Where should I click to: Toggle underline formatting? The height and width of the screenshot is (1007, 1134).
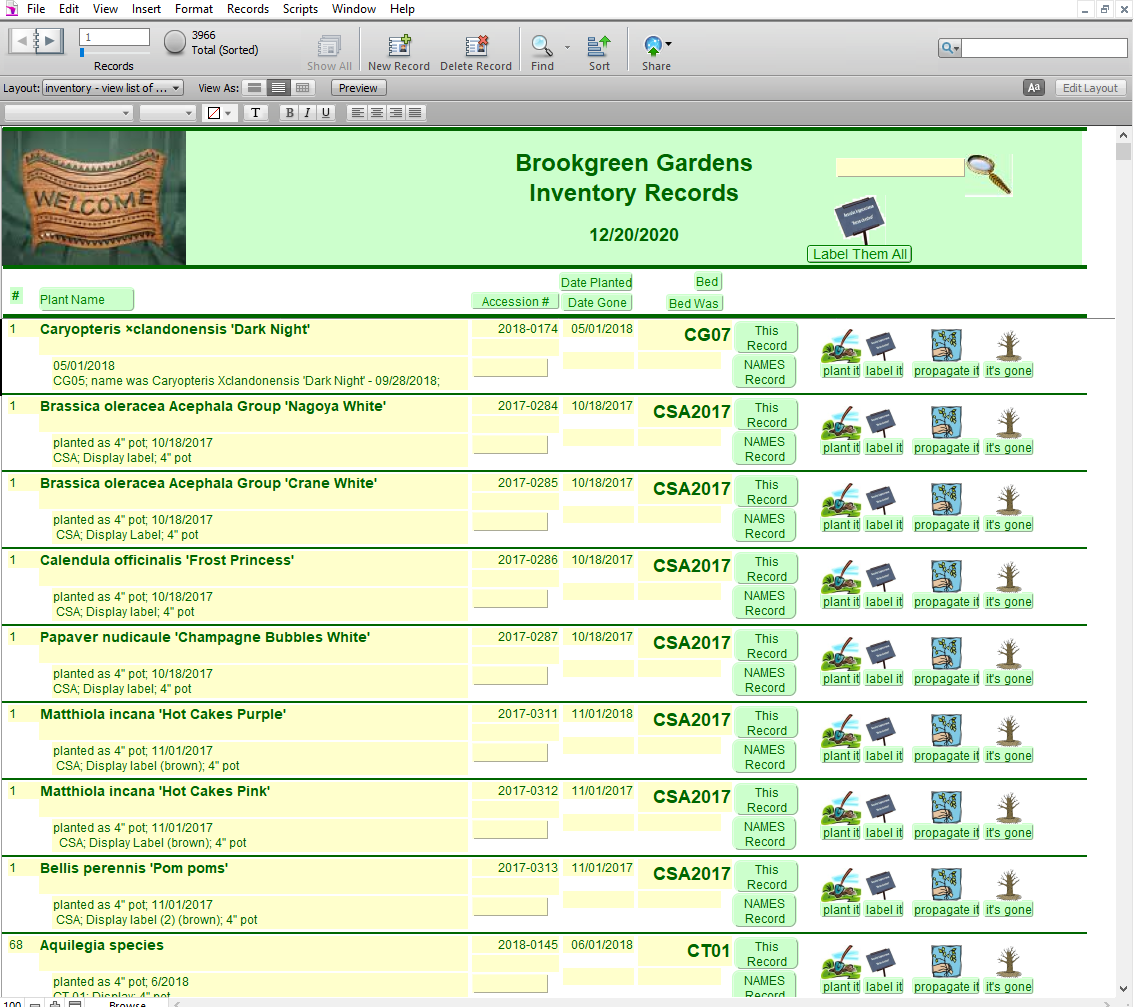pyautogui.click(x=325, y=113)
